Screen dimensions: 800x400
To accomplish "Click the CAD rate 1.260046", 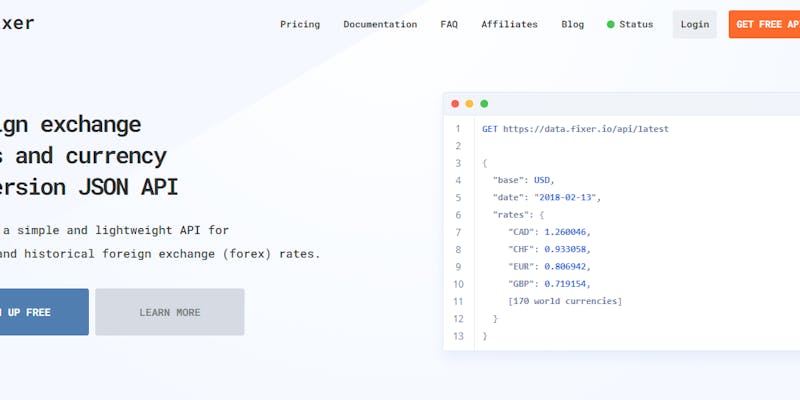I will [565, 232].
